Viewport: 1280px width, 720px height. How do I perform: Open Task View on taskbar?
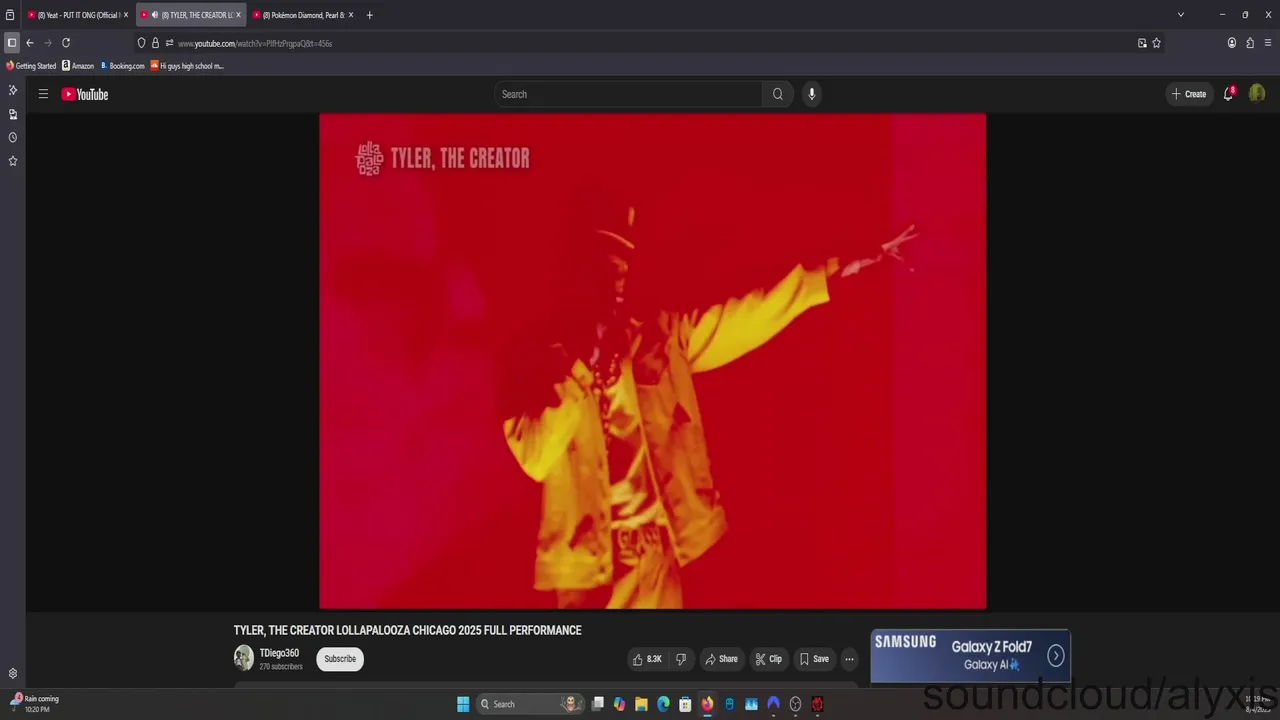click(598, 704)
